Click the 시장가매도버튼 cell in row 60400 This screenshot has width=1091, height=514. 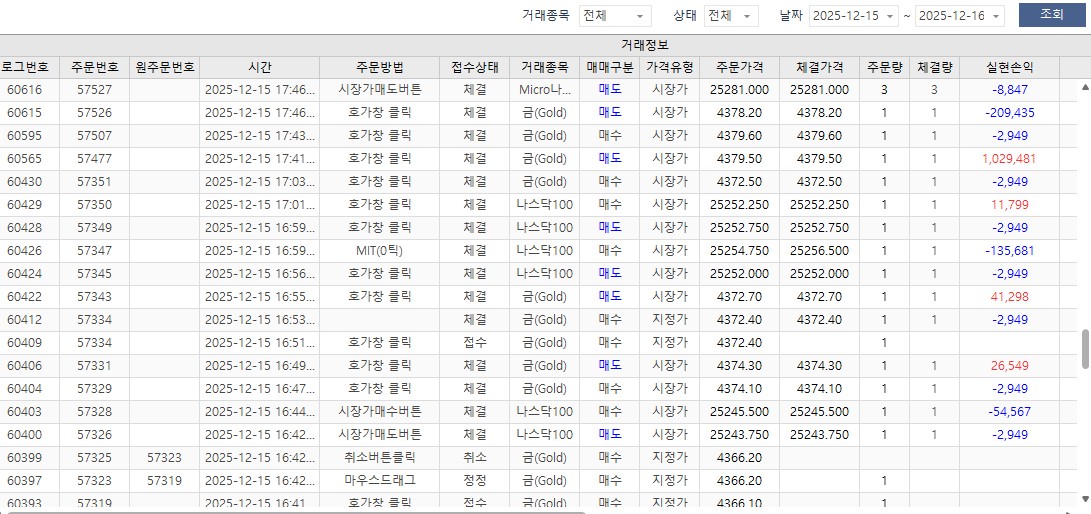[380, 434]
